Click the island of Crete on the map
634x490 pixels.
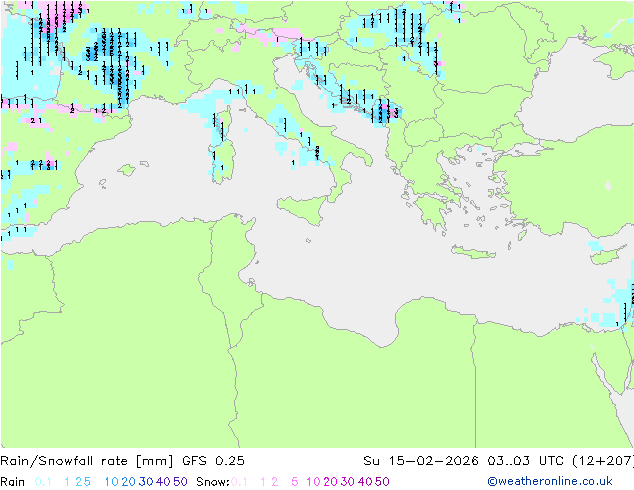(x=473, y=252)
